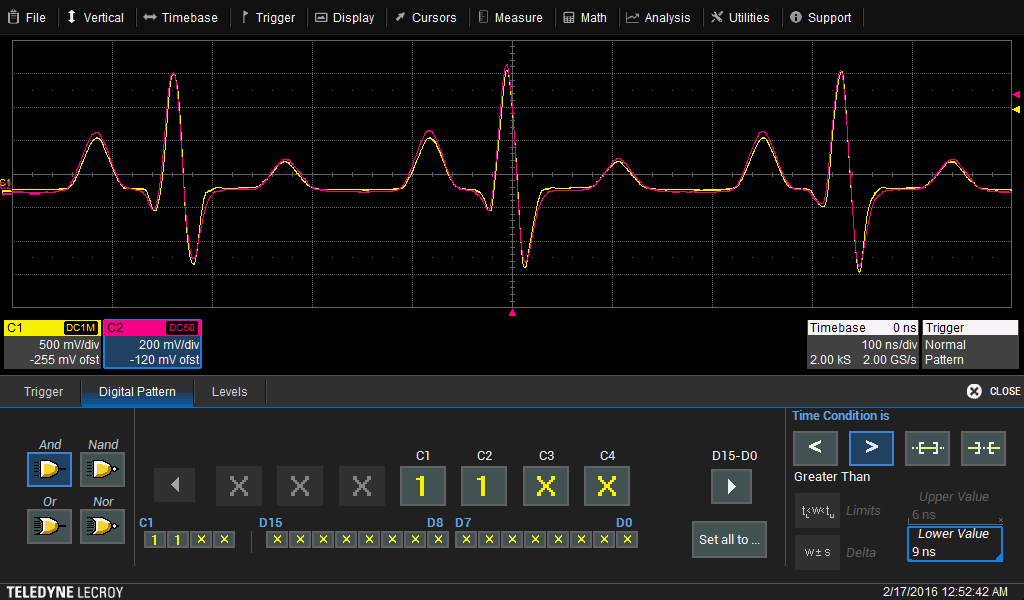Select the Nor logic gate icon

(x=102, y=526)
